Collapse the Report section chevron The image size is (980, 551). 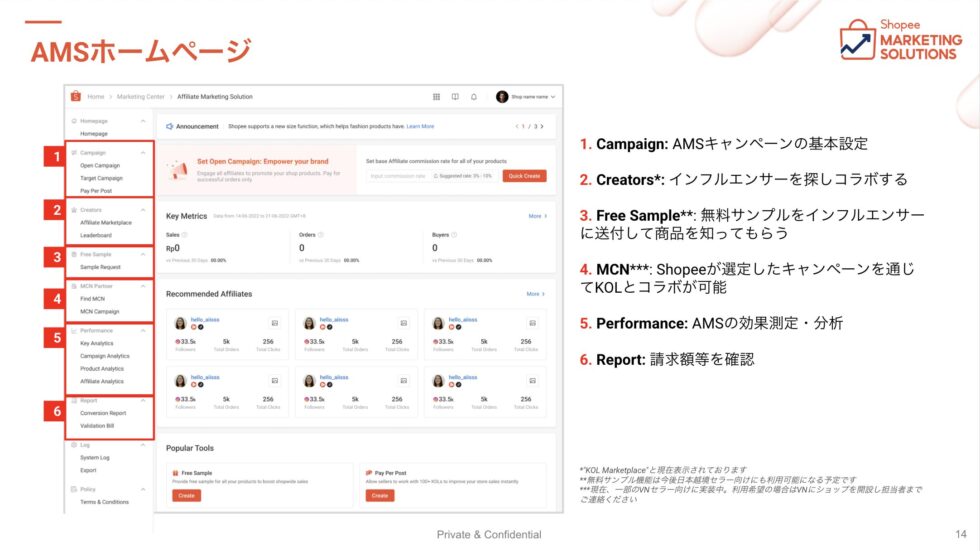(x=143, y=400)
